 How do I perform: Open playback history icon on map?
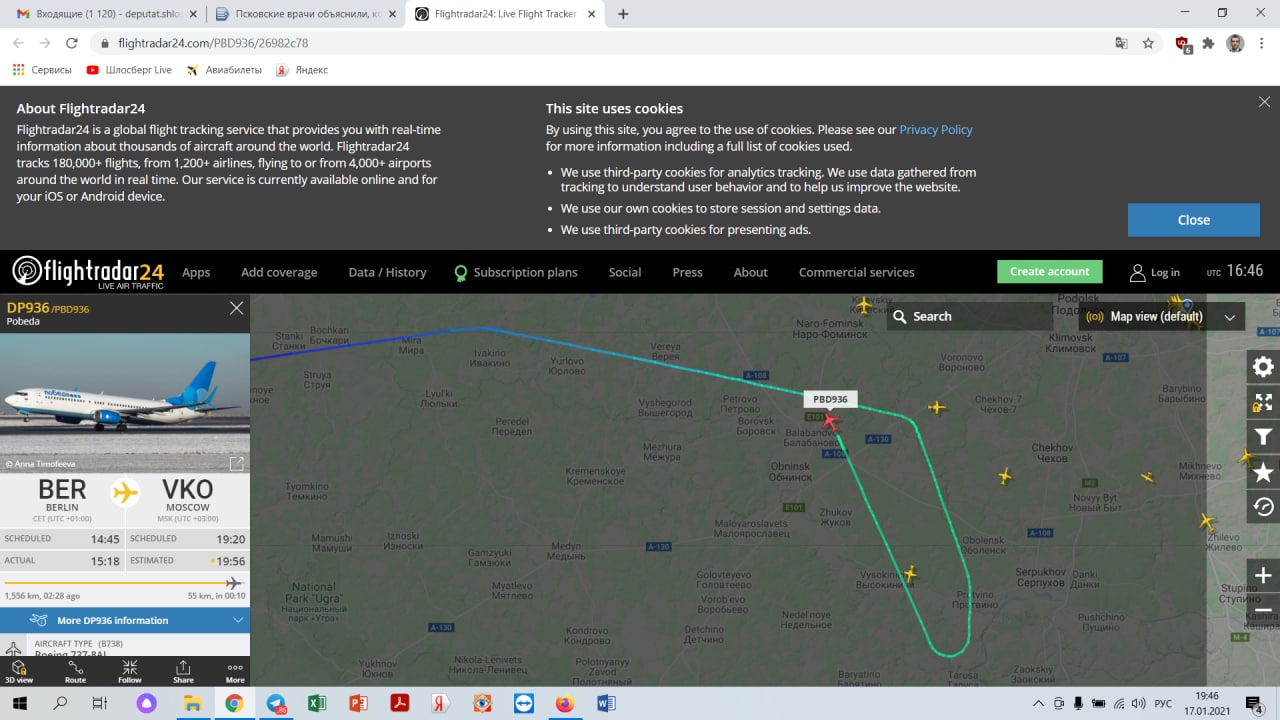1263,507
